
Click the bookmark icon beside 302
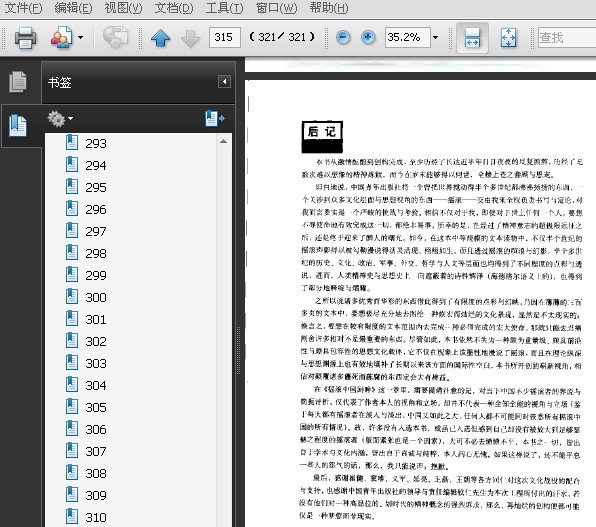point(72,341)
